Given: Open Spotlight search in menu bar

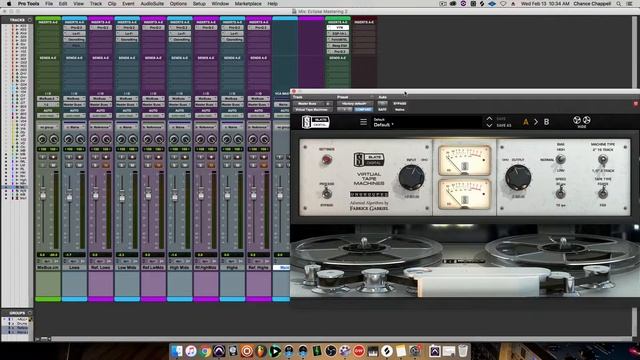Looking at the screenshot, I should 619,4.
